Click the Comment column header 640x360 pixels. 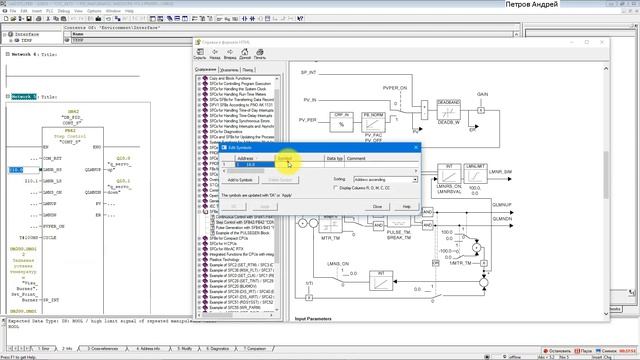coord(382,158)
